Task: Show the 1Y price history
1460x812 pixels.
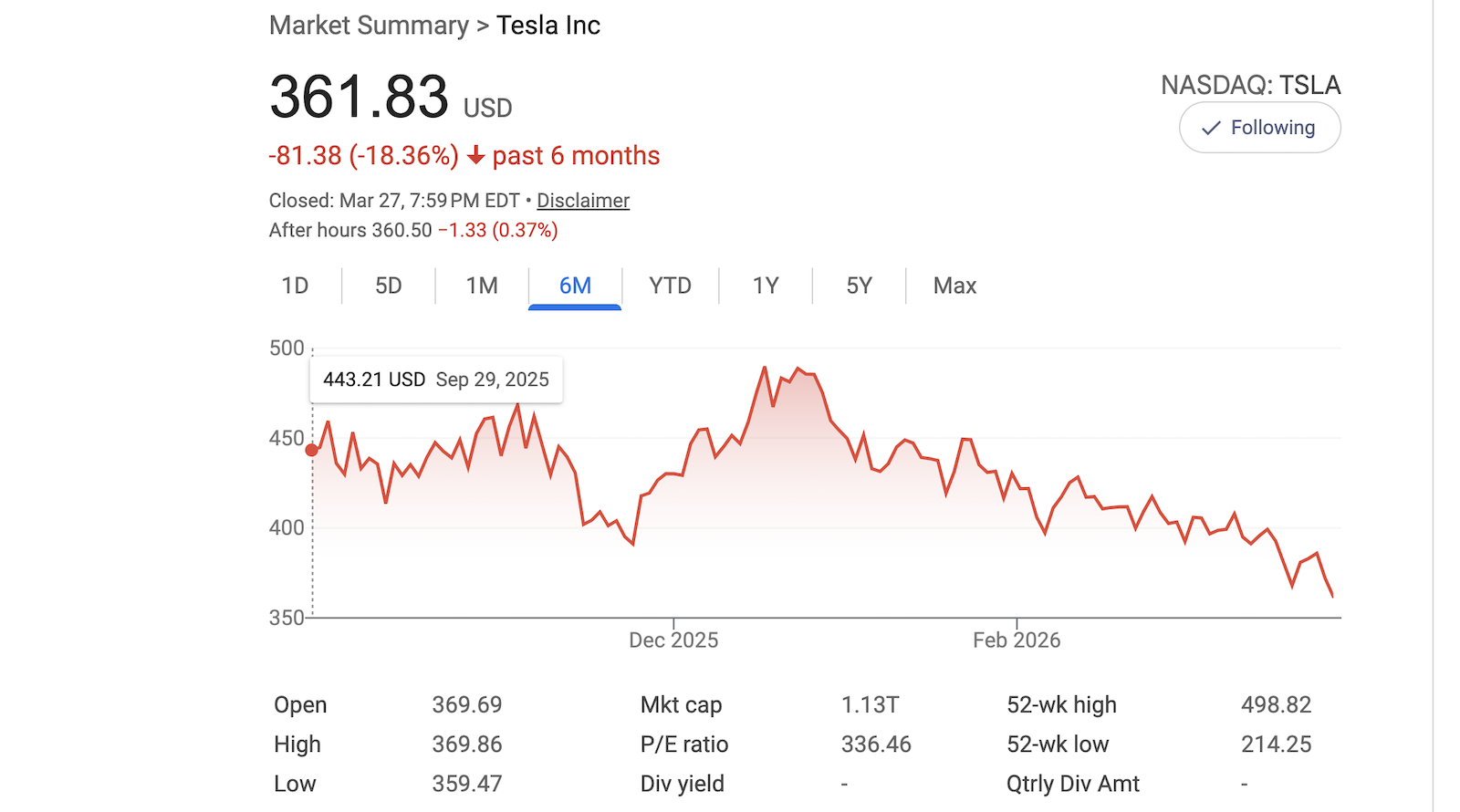Action: pos(766,286)
